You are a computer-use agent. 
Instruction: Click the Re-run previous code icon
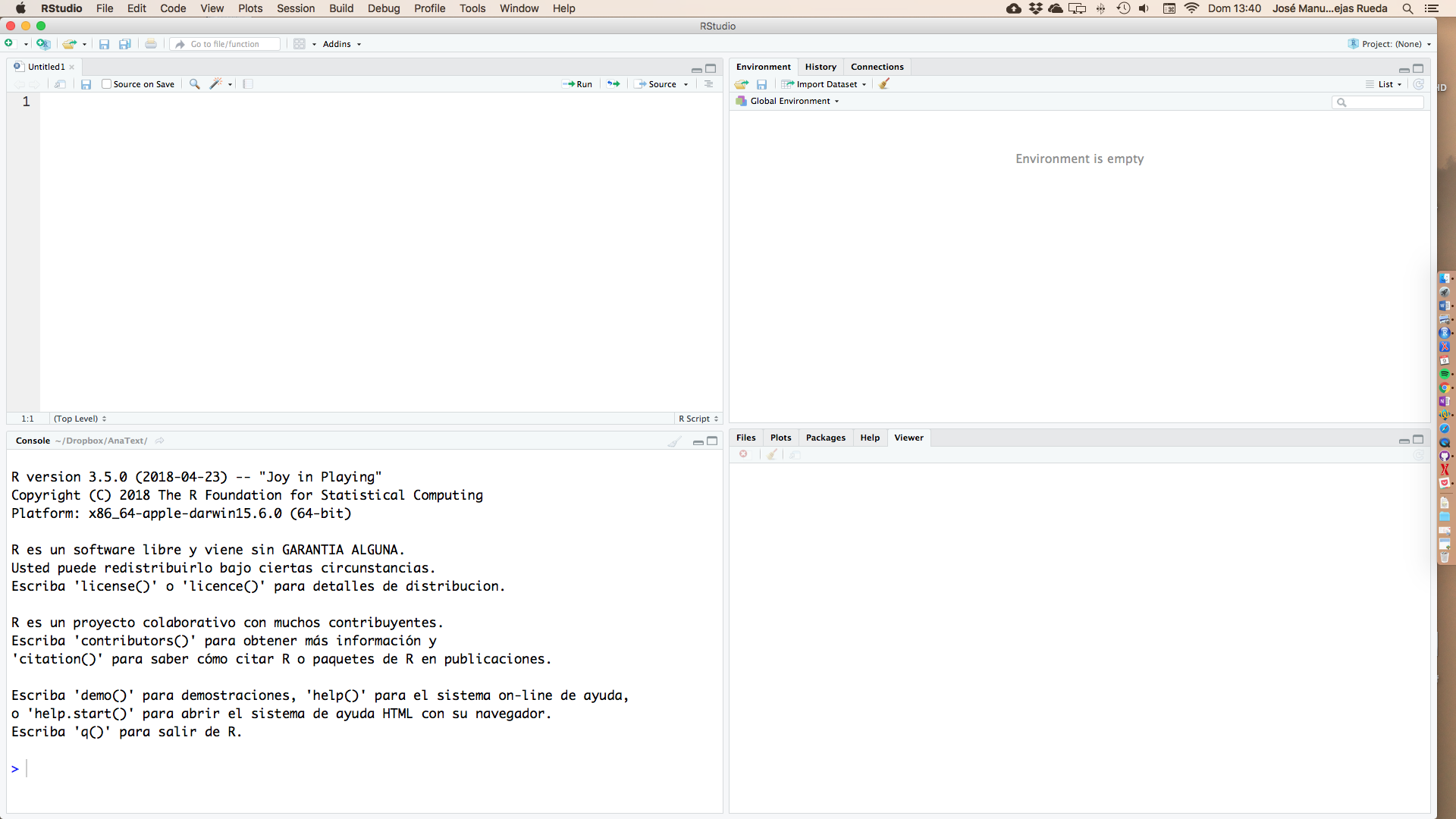613,84
